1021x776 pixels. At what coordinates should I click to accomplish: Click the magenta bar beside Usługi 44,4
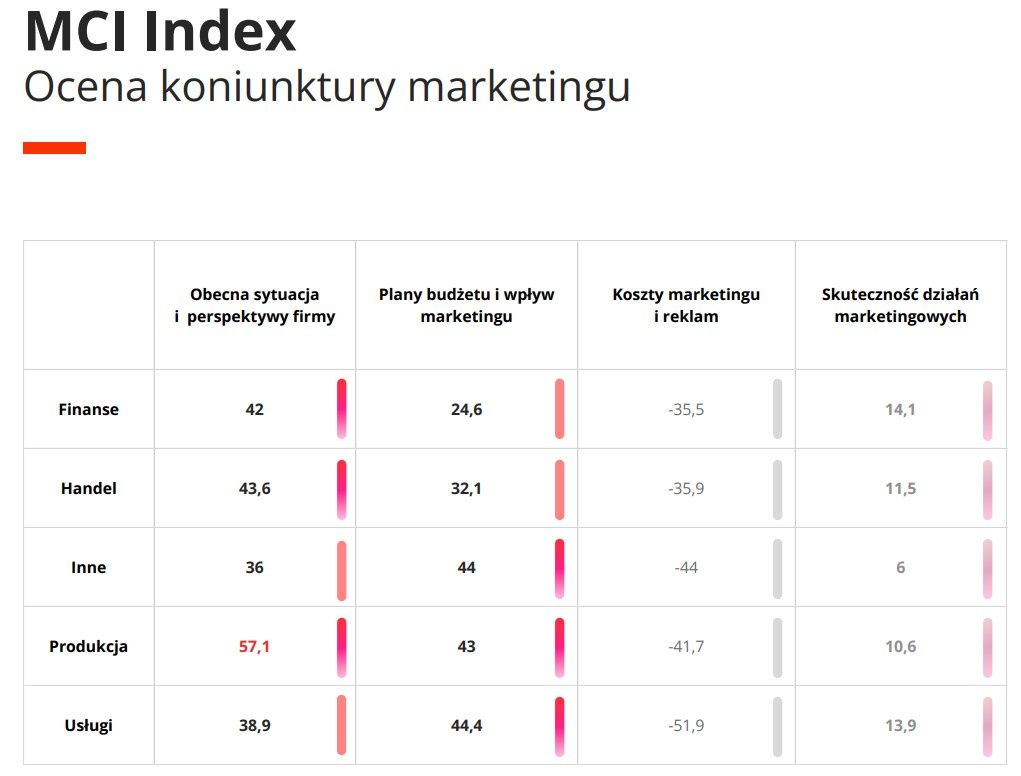point(560,727)
